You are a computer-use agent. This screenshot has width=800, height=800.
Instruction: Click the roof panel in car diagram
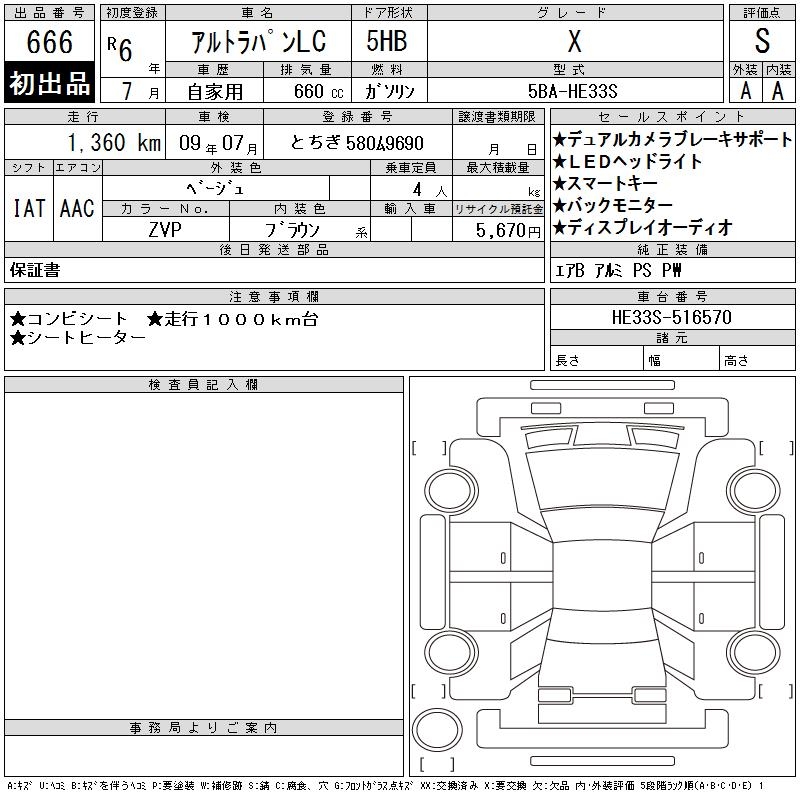coord(602,575)
